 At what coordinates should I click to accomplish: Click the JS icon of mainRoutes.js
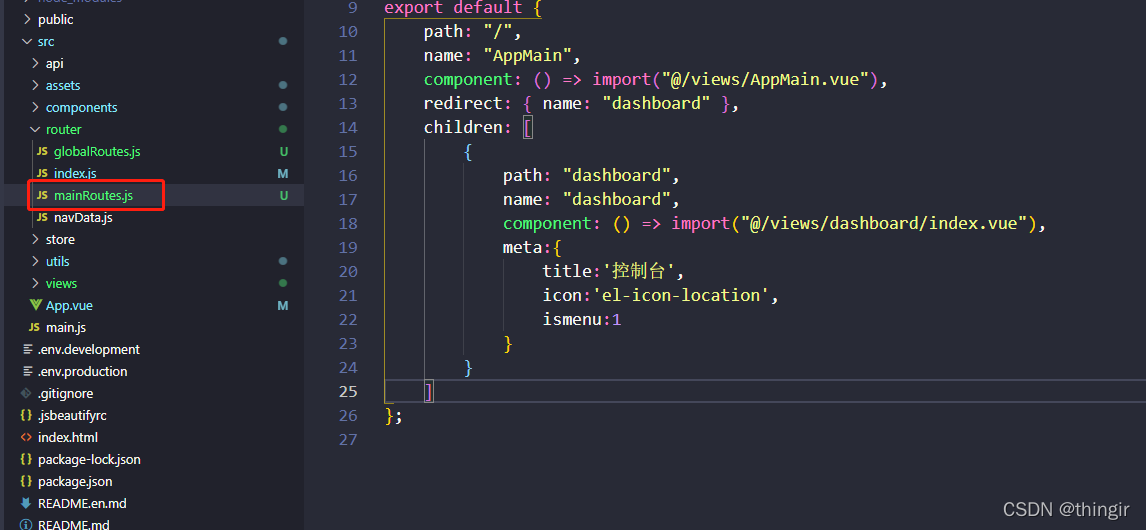coord(42,195)
